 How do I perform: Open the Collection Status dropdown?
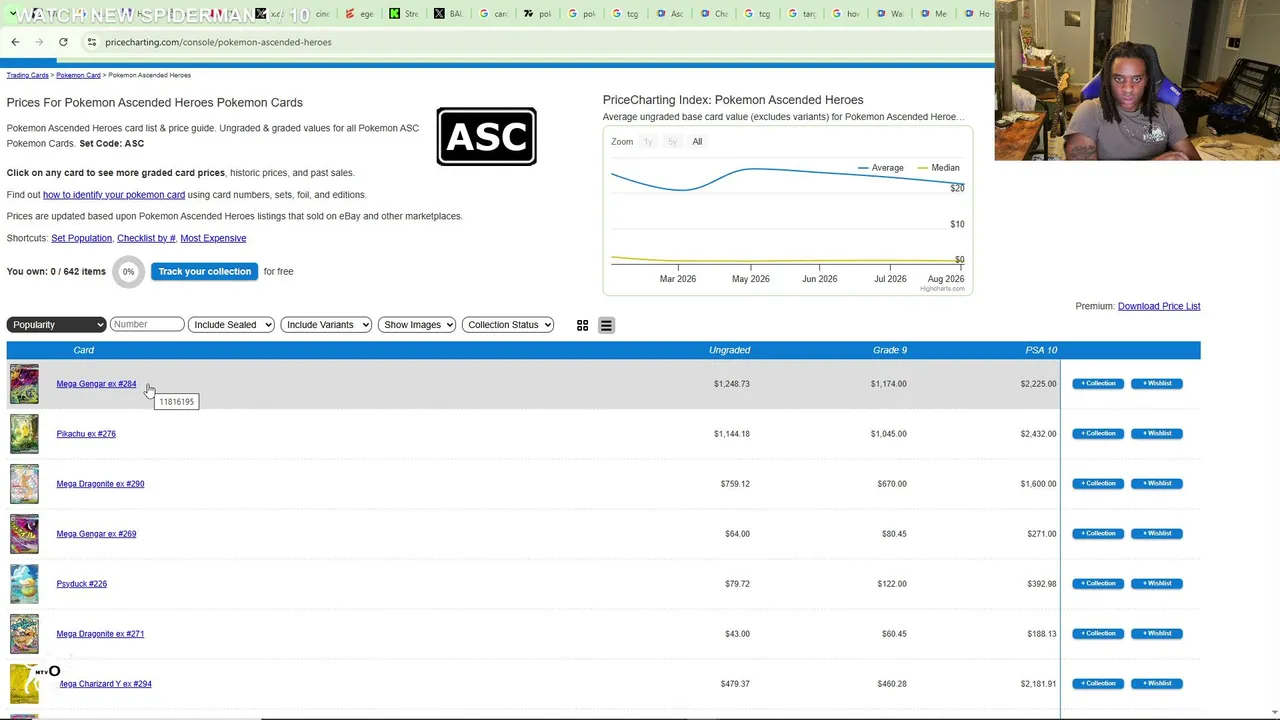coord(508,324)
